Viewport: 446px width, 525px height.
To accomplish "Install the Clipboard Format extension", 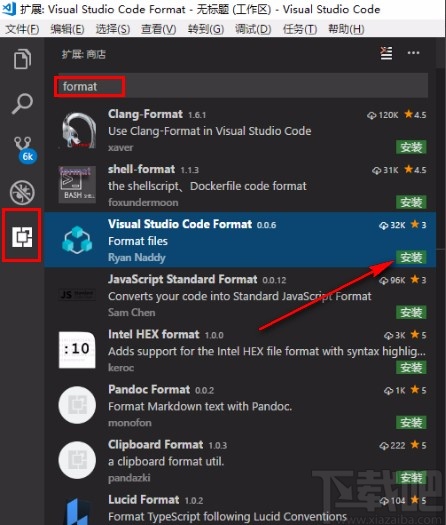I will [x=411, y=477].
